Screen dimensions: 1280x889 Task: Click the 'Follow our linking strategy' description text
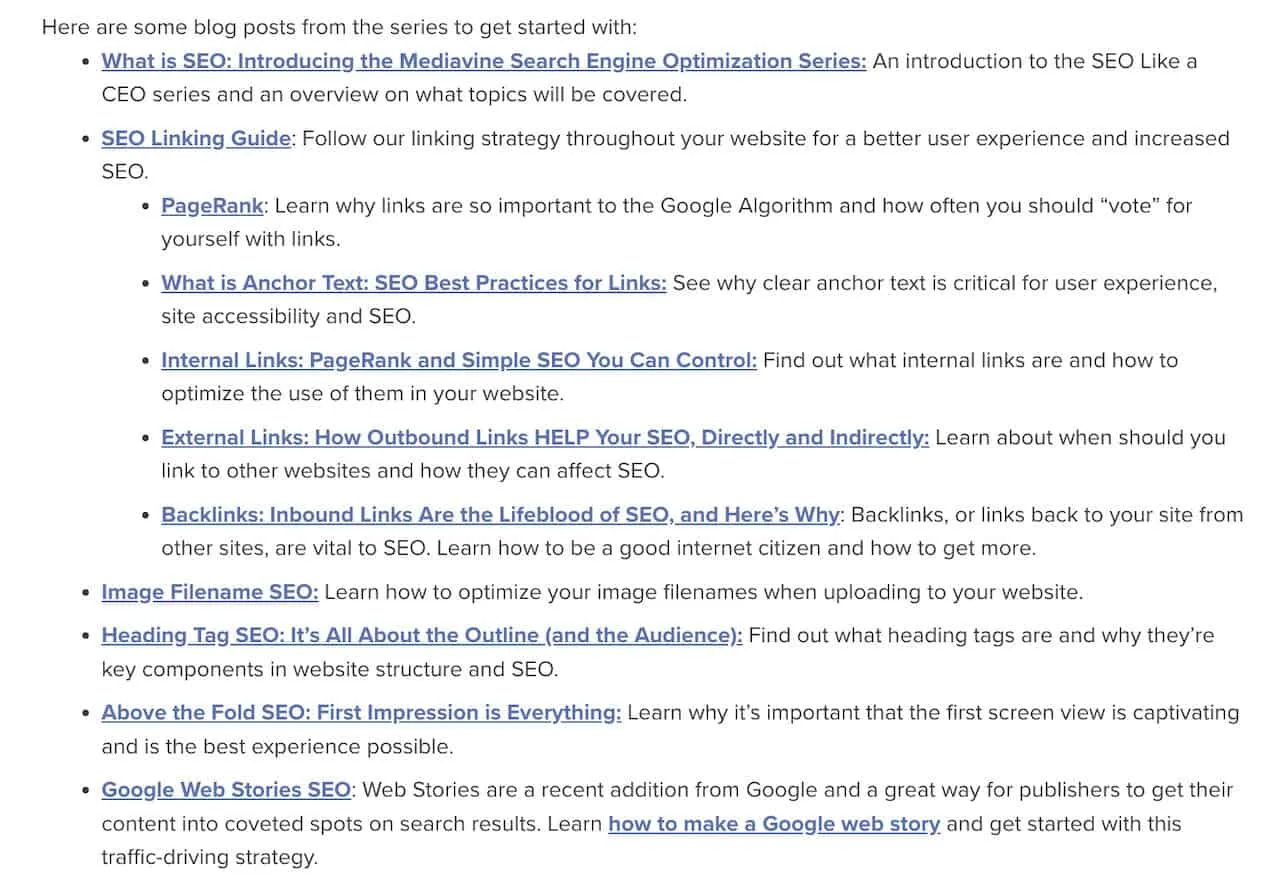tap(666, 155)
